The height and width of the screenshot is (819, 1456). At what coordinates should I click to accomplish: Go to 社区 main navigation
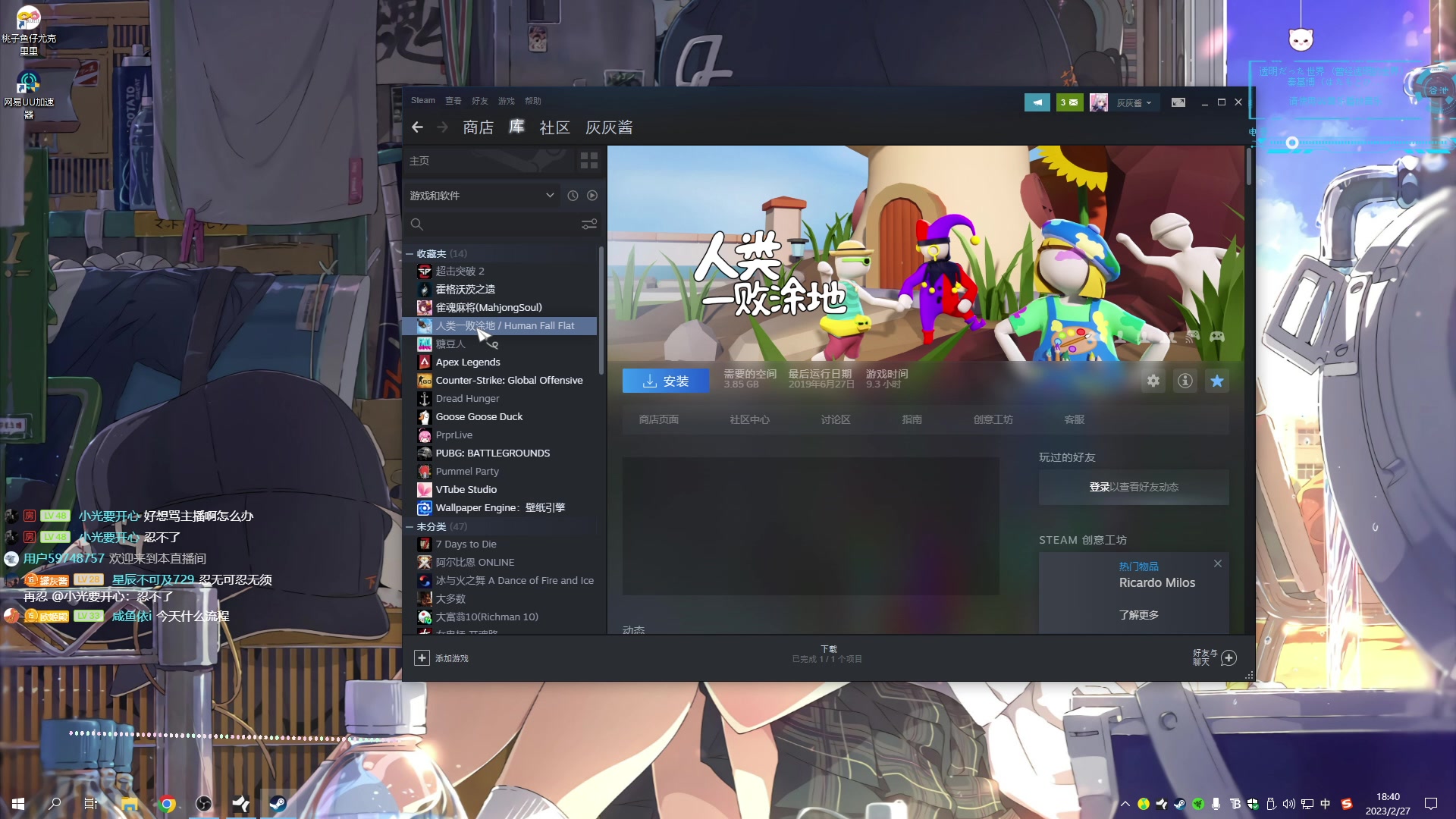coord(554,127)
